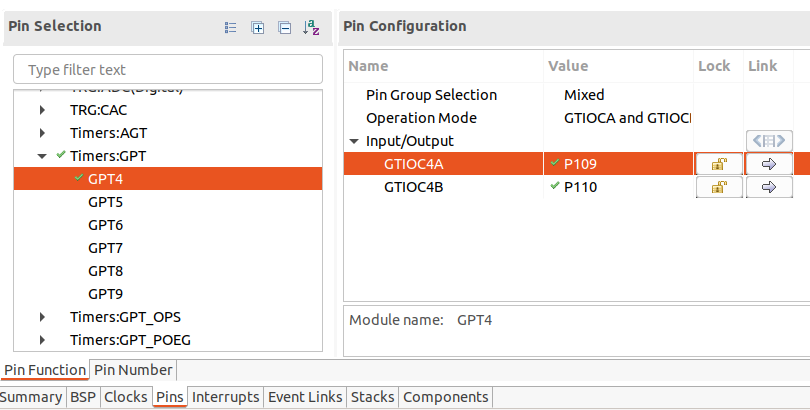
Task: Click the Collapse All icon
Action: (x=284, y=28)
